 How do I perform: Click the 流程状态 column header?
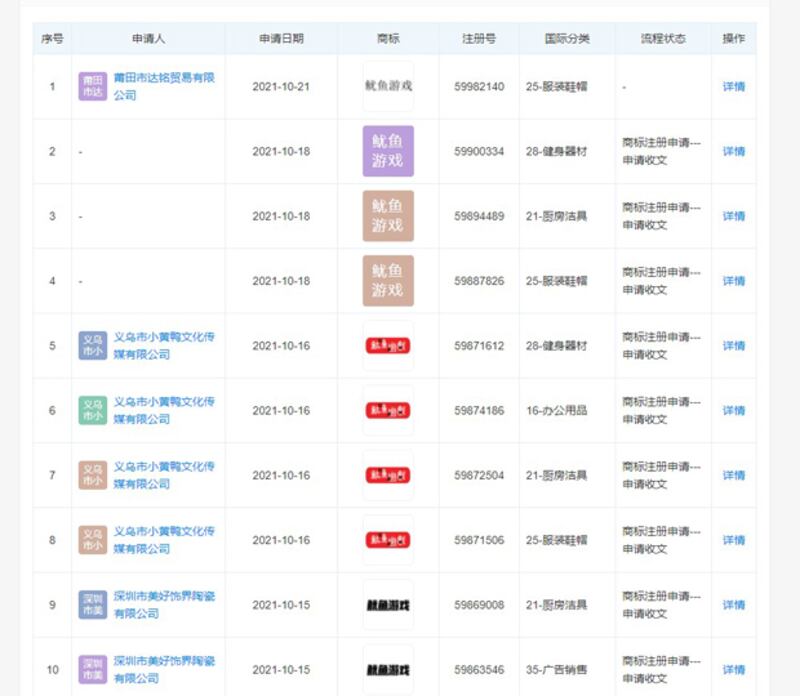tap(663, 39)
